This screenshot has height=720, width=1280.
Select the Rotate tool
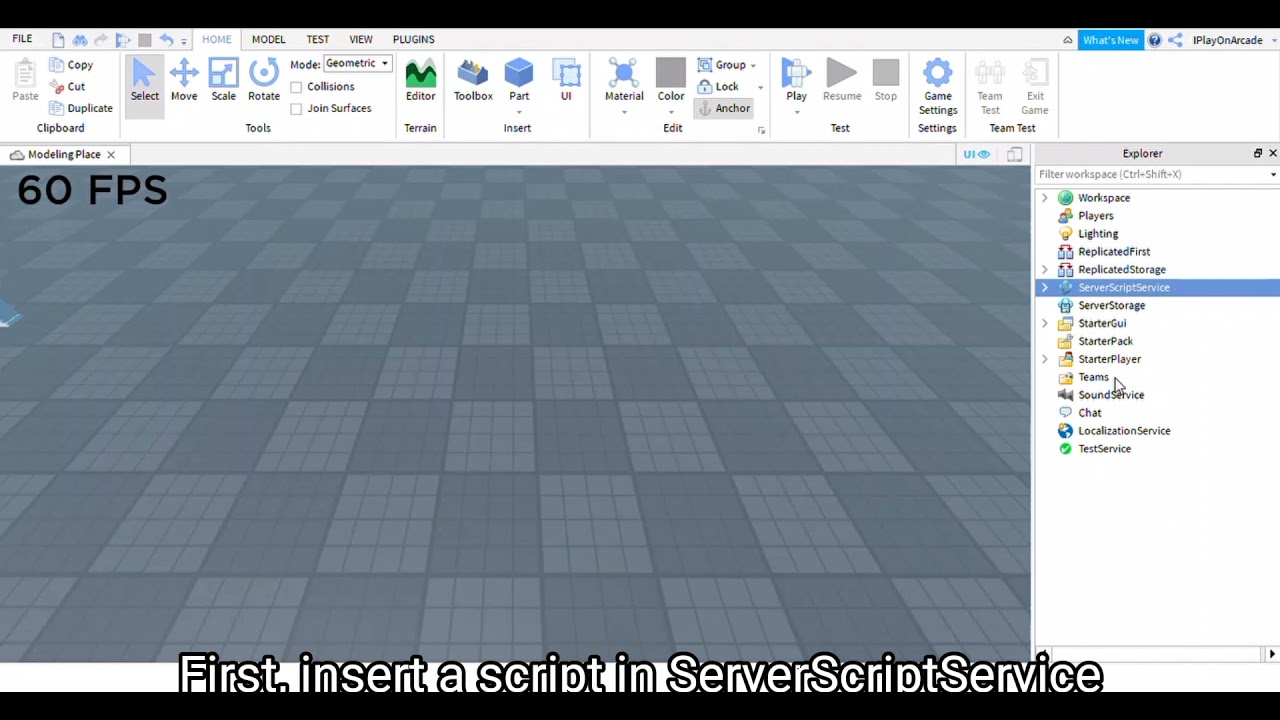[x=264, y=80]
